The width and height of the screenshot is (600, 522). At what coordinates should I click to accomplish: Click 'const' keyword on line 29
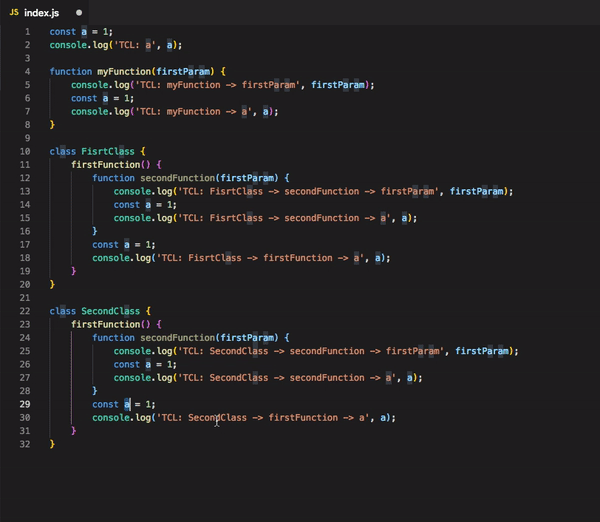click(106, 405)
